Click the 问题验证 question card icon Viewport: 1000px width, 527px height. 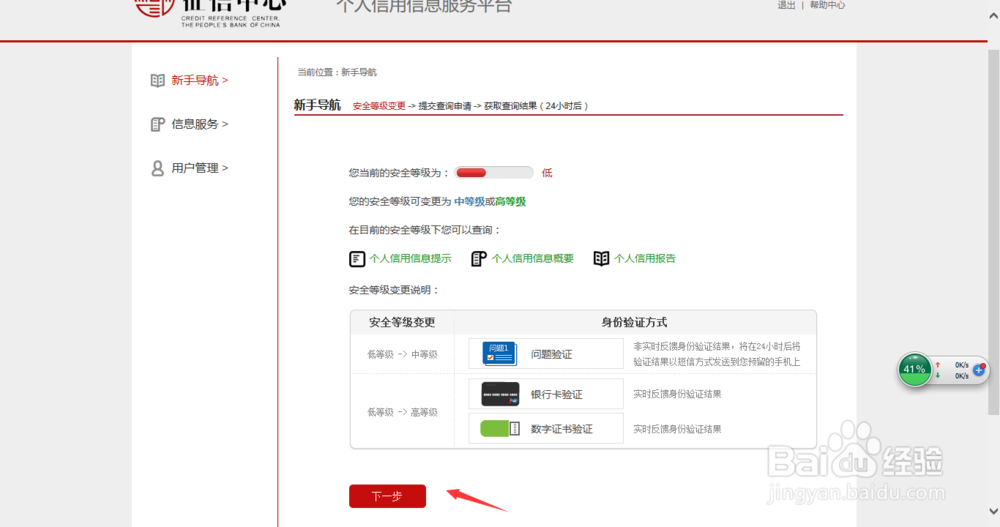499,353
